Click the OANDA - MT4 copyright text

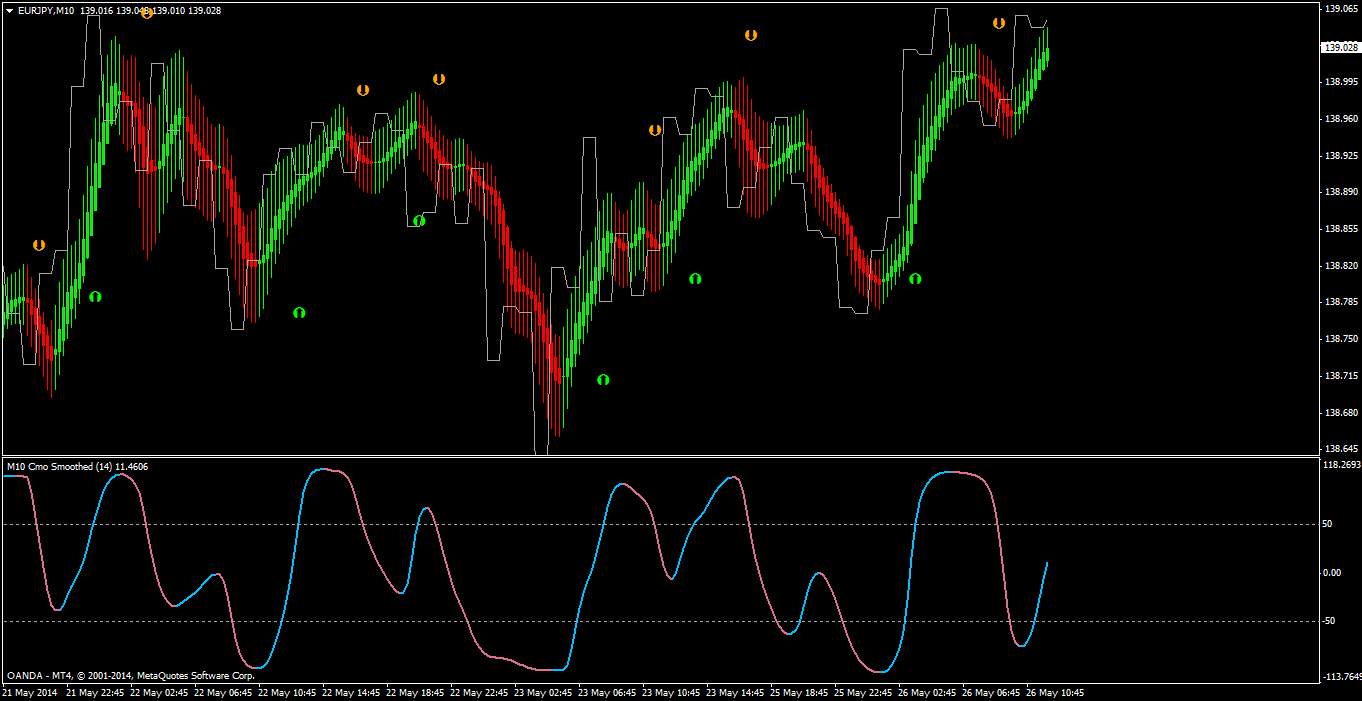[x=130, y=675]
